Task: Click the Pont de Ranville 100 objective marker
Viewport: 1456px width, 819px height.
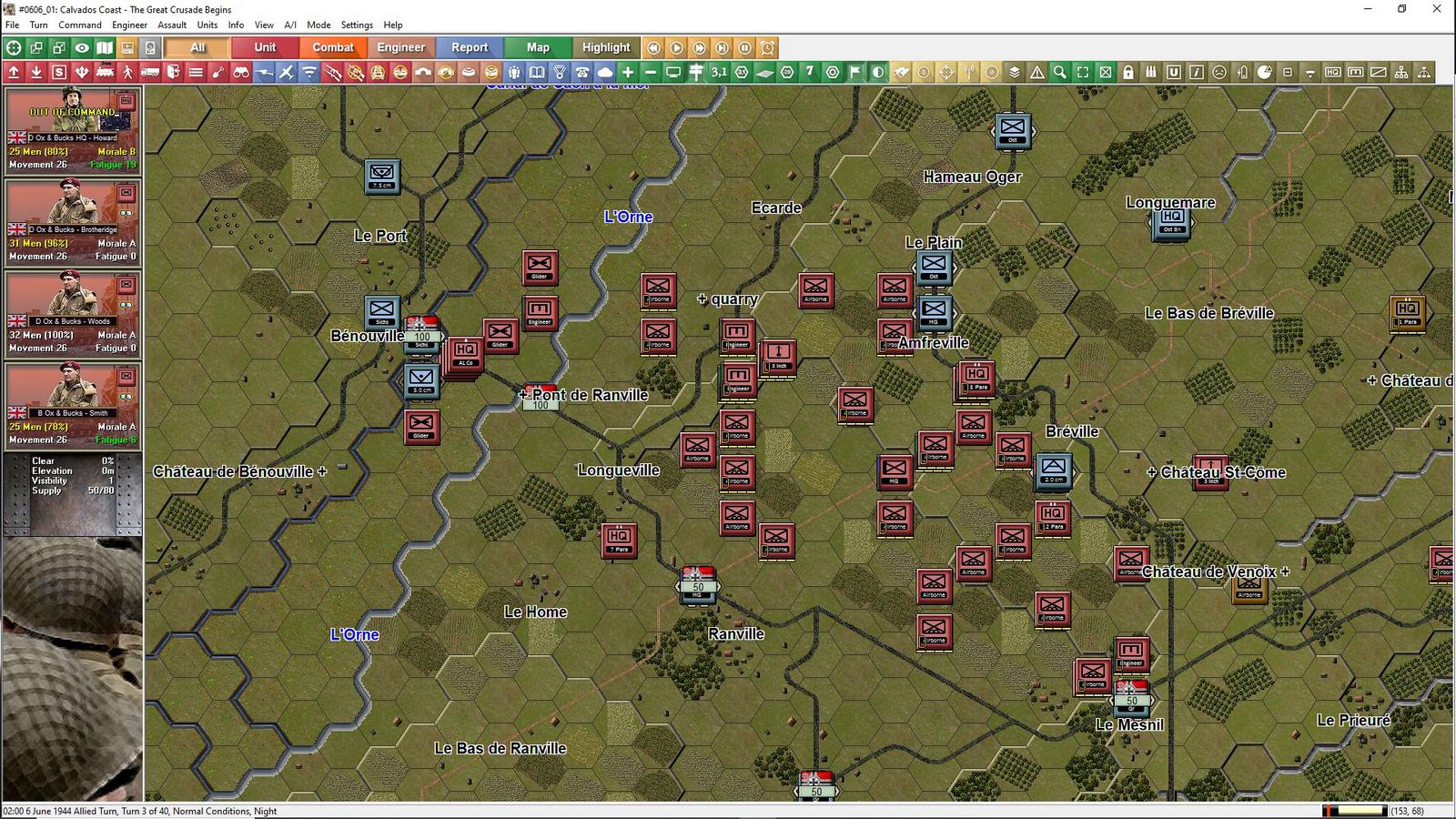Action: pos(541,398)
